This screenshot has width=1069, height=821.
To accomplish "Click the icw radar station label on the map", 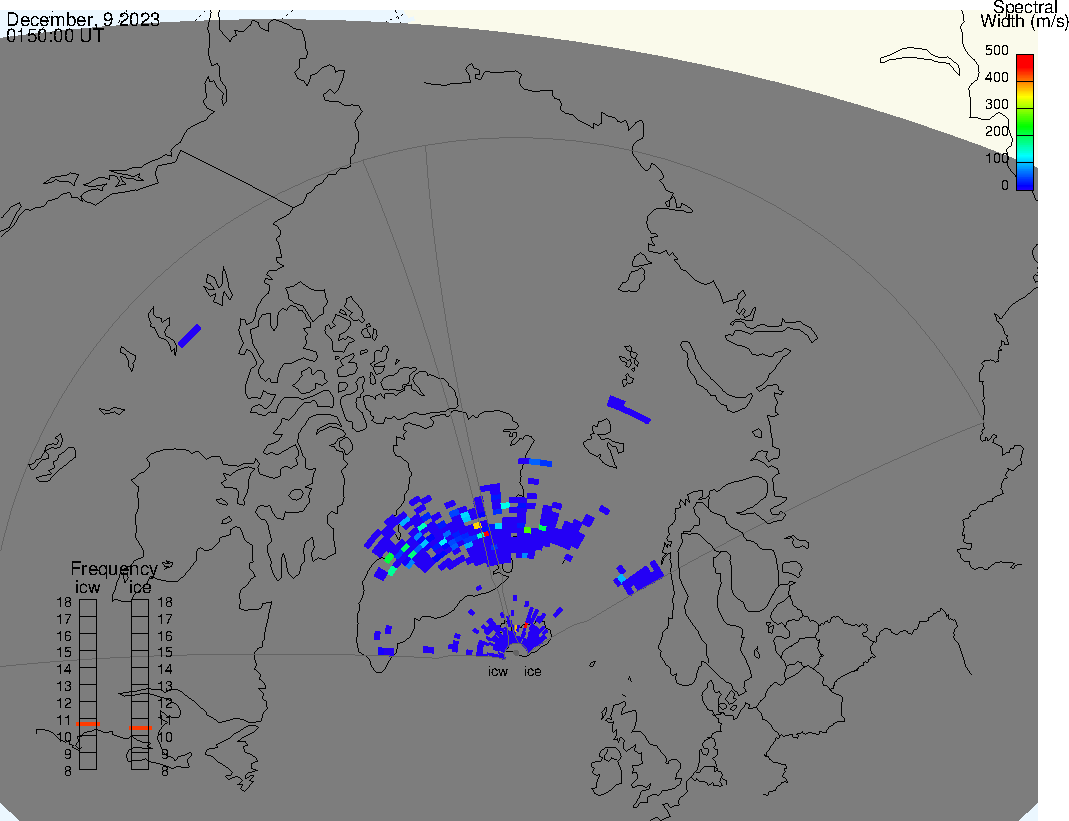I will pyautogui.click(x=498, y=672).
